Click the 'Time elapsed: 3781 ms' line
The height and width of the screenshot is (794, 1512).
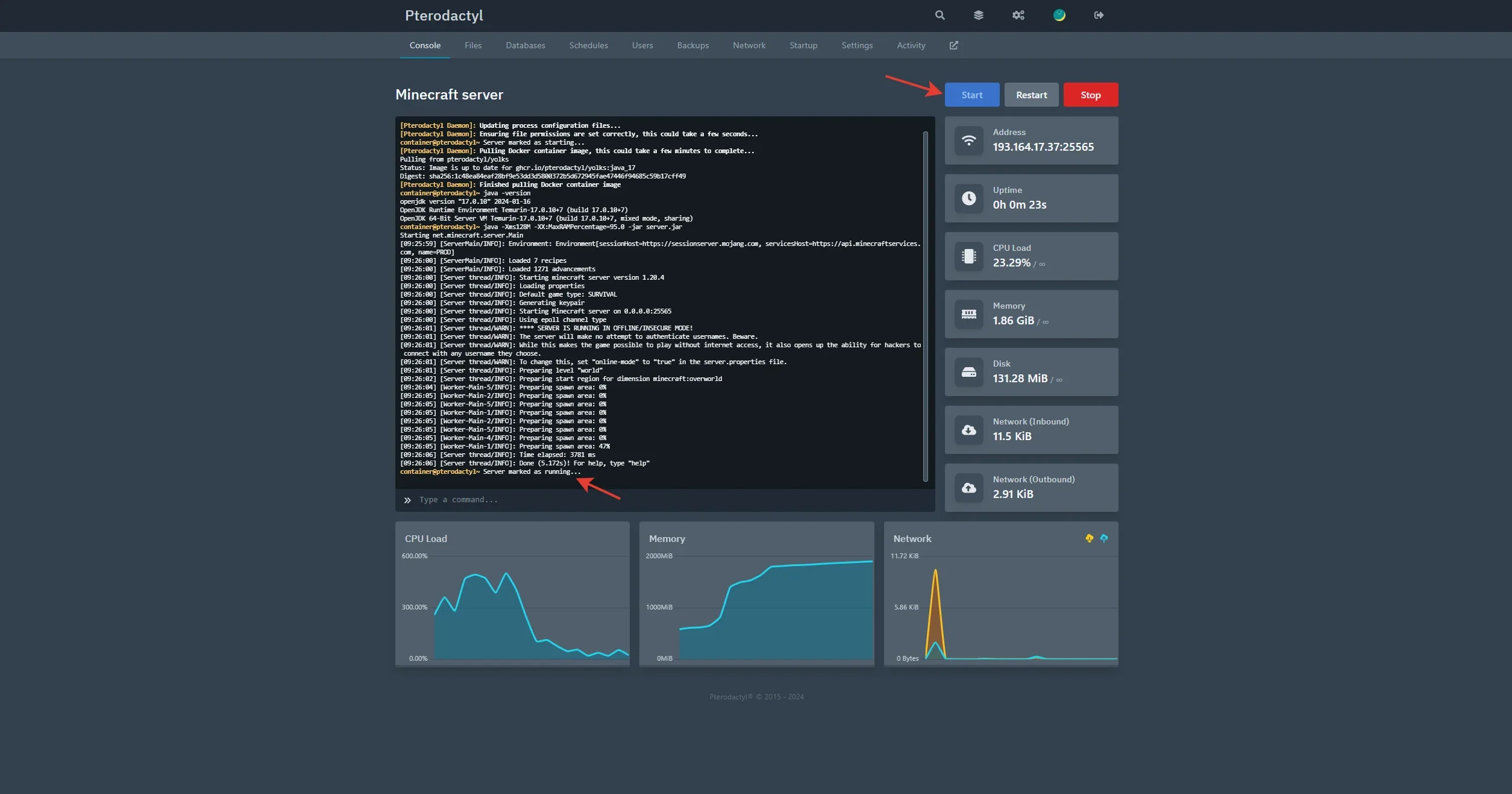click(x=498, y=455)
